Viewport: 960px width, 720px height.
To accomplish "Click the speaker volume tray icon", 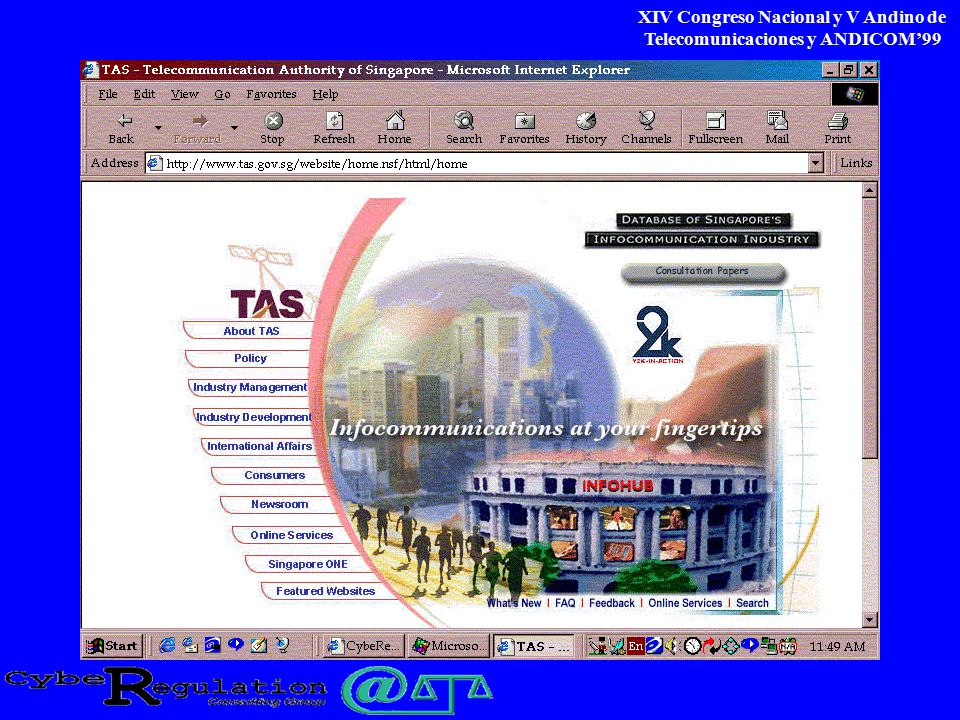I will pyautogui.click(x=672, y=646).
